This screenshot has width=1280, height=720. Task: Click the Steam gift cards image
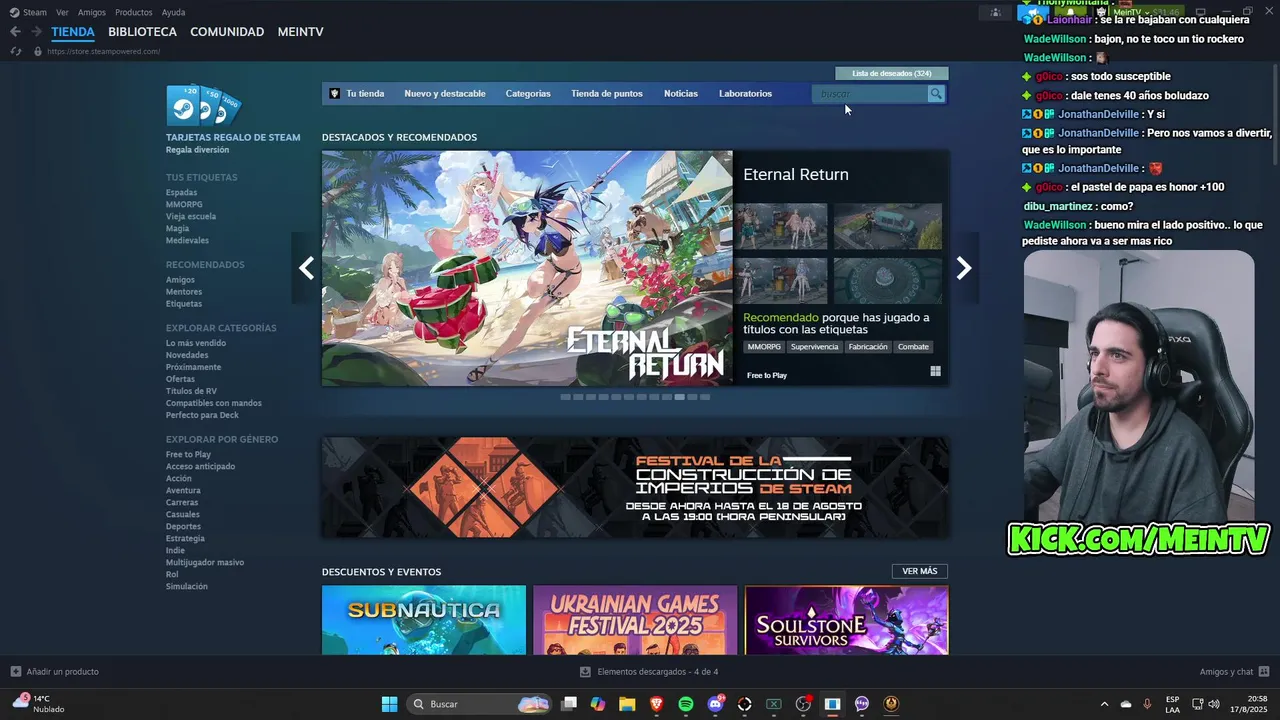204,105
